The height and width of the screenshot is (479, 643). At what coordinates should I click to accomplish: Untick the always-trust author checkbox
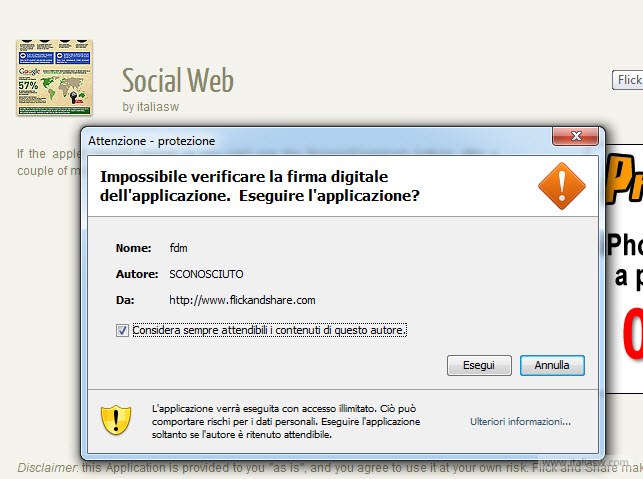tap(122, 330)
